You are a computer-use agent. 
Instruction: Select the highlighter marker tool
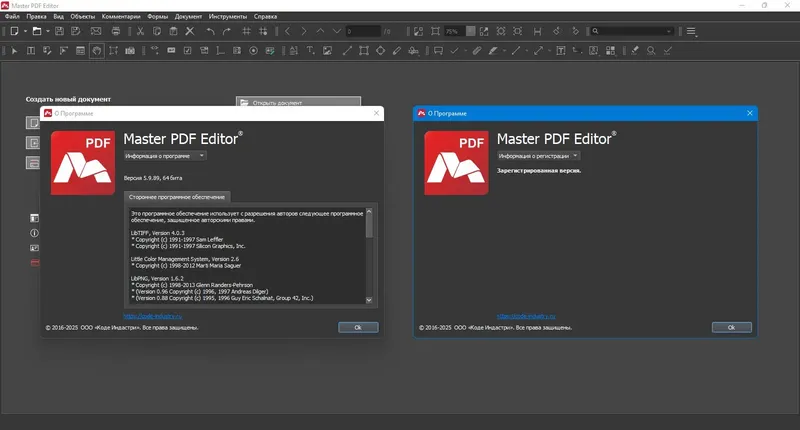pyautogui.click(x=493, y=51)
